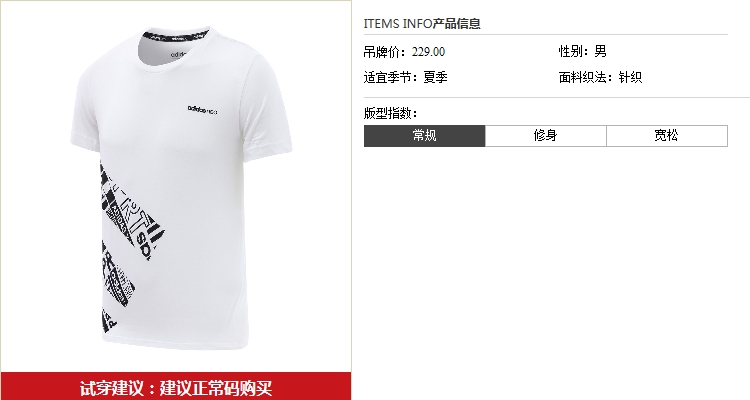This screenshot has height=400, width=750.
Task: Click the adidas collar label logo
Action: point(178,55)
